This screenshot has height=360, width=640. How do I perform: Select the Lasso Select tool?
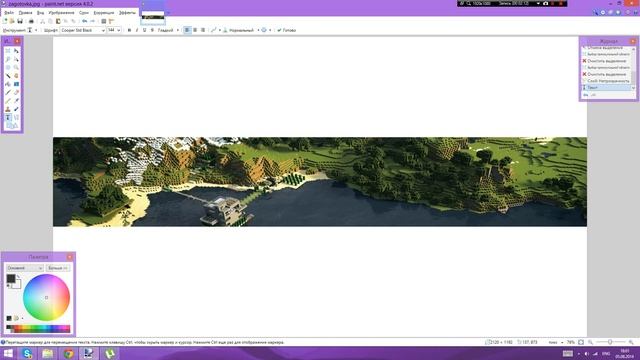(8, 59)
